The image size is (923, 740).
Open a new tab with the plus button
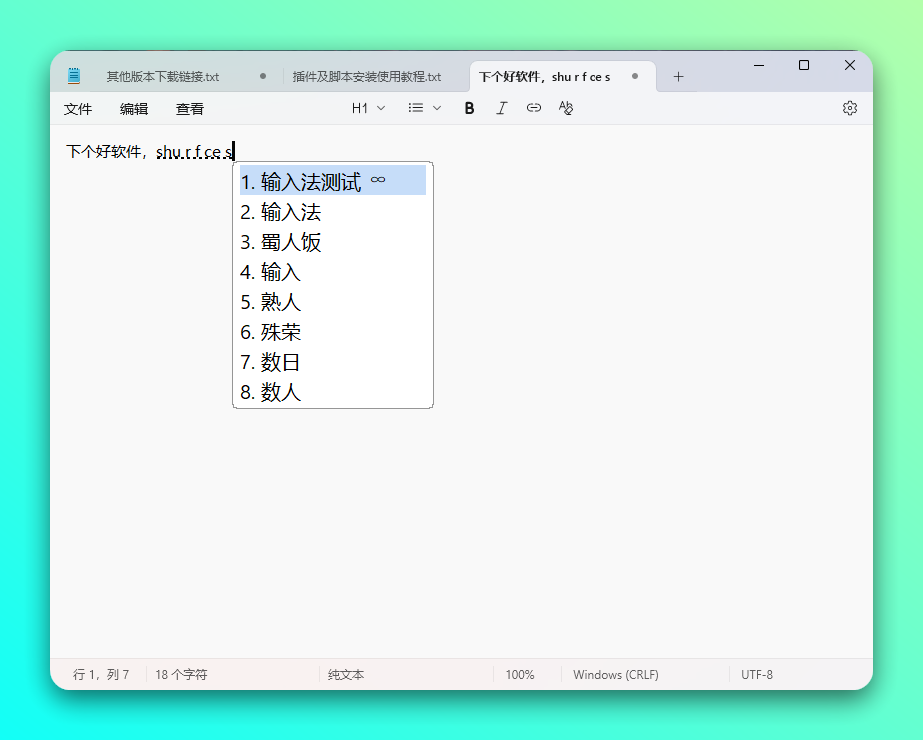678,75
